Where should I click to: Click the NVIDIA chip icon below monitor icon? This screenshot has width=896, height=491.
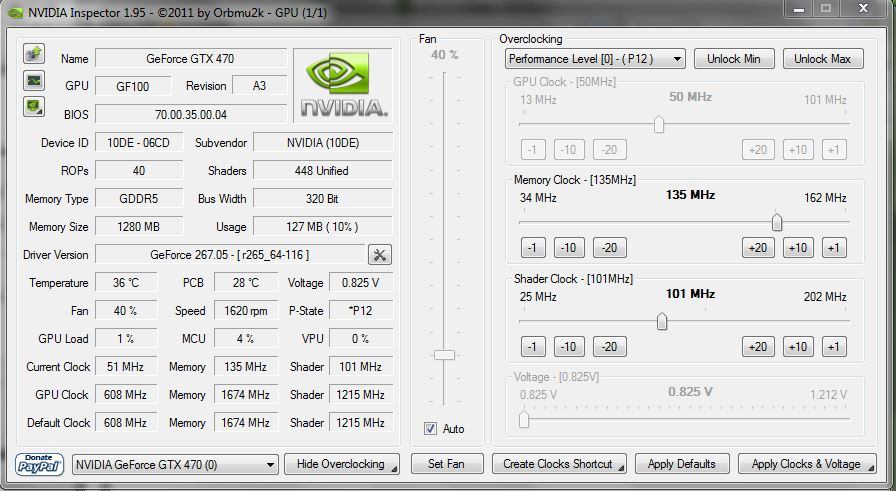point(34,106)
